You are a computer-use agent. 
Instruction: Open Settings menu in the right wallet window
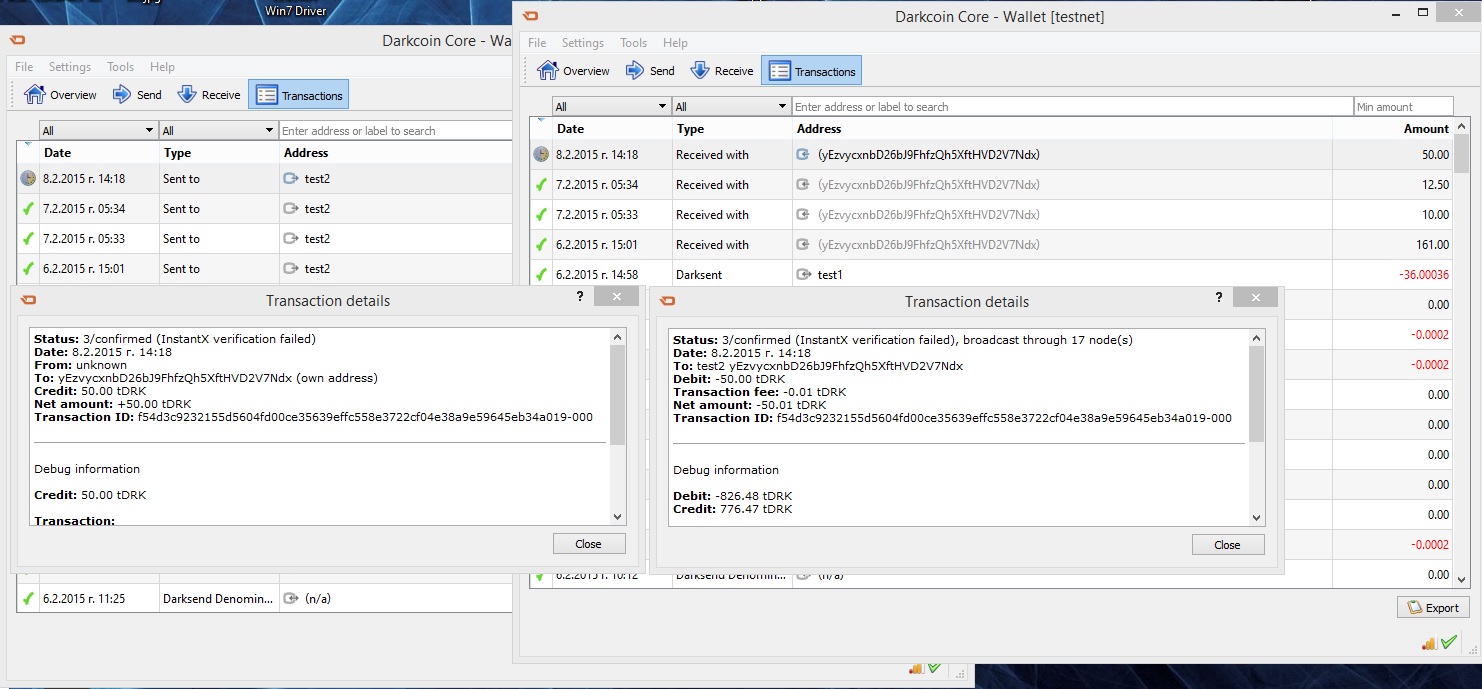click(583, 43)
